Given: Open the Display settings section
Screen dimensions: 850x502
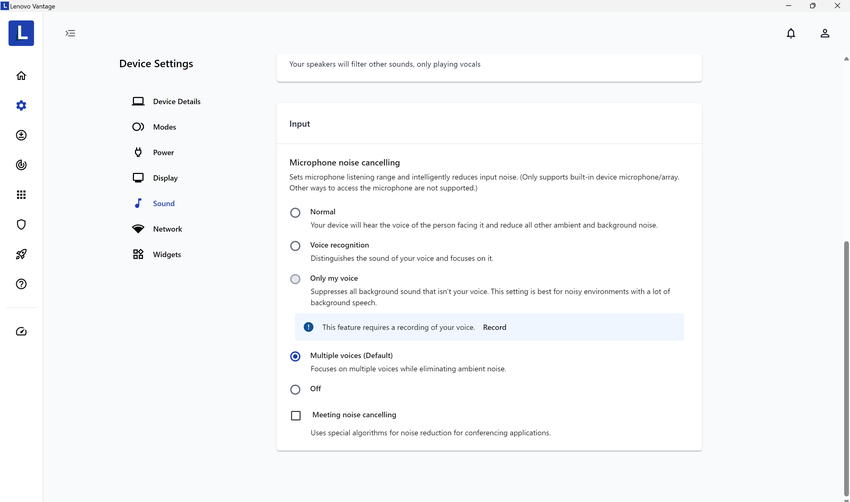Looking at the screenshot, I should click(165, 178).
